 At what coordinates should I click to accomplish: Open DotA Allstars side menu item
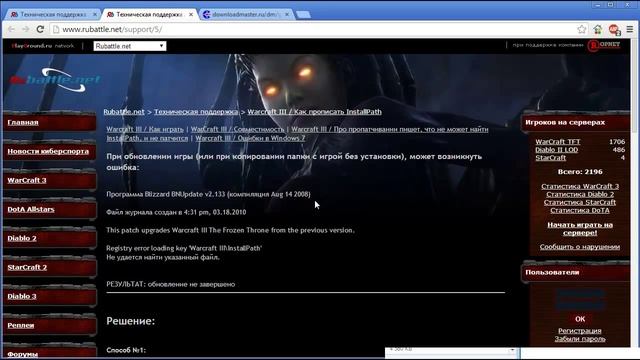tap(31, 209)
